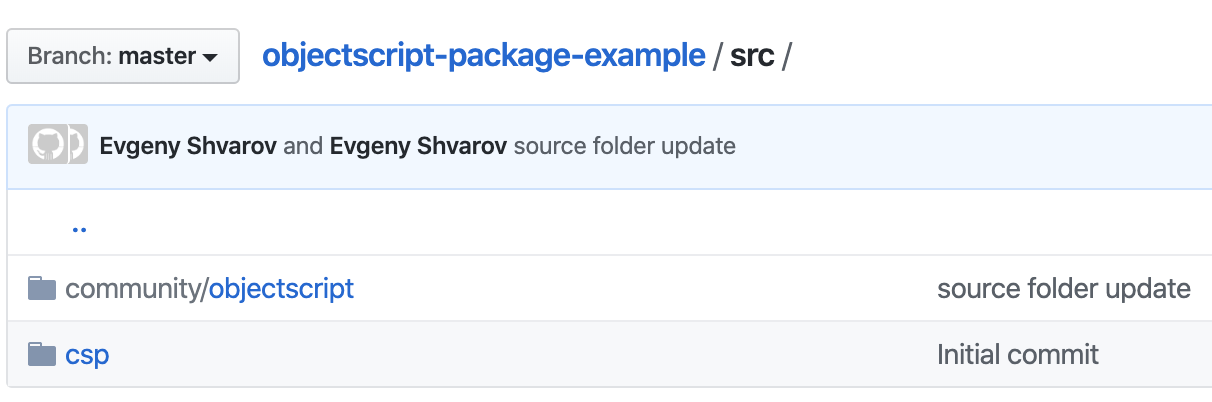1212x402 pixels.
Task: Click the 'Branch:' label on the selector
Action: [x=70, y=56]
